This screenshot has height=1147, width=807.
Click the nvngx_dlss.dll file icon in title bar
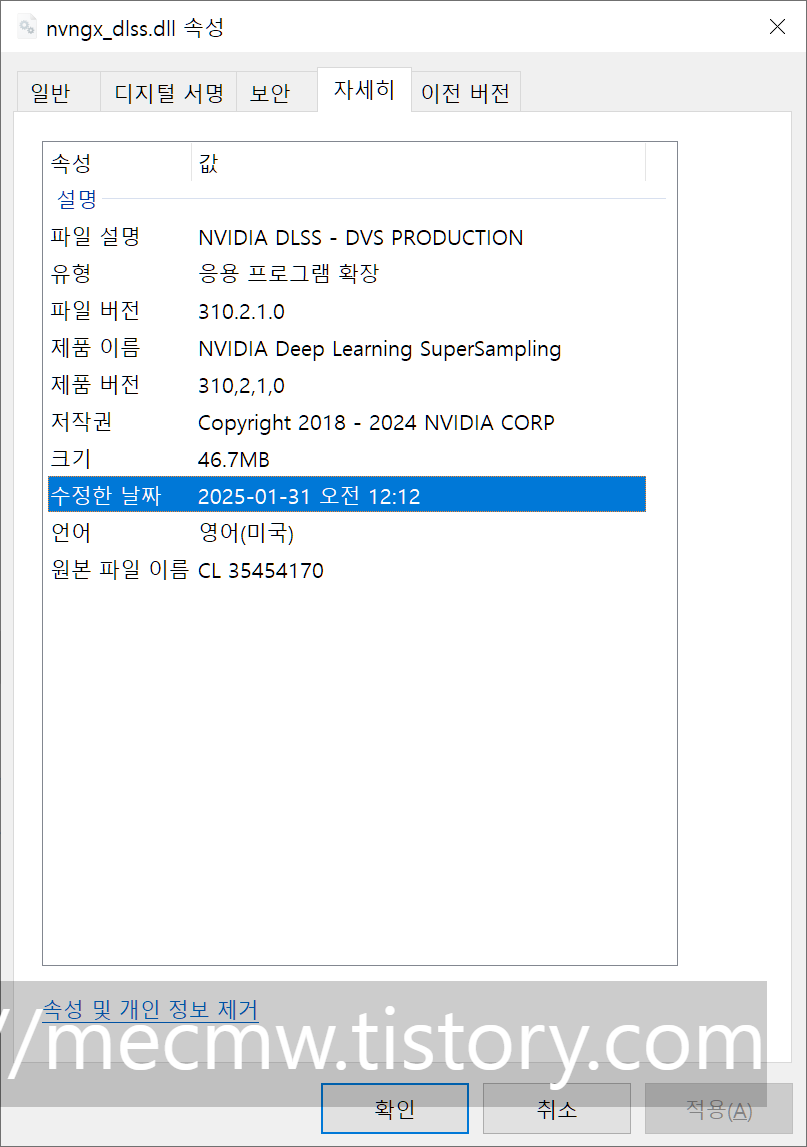point(27,27)
